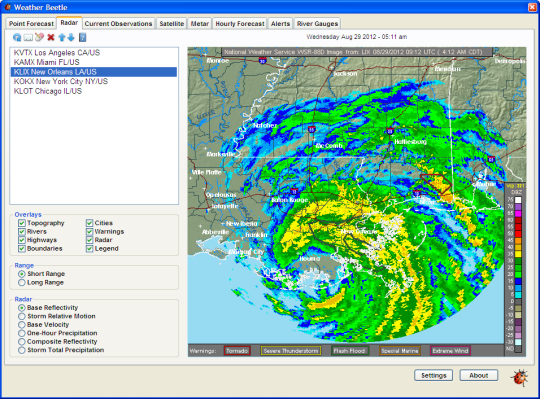
Task: Click the Special Marine warning legend box
Action: 400,351
